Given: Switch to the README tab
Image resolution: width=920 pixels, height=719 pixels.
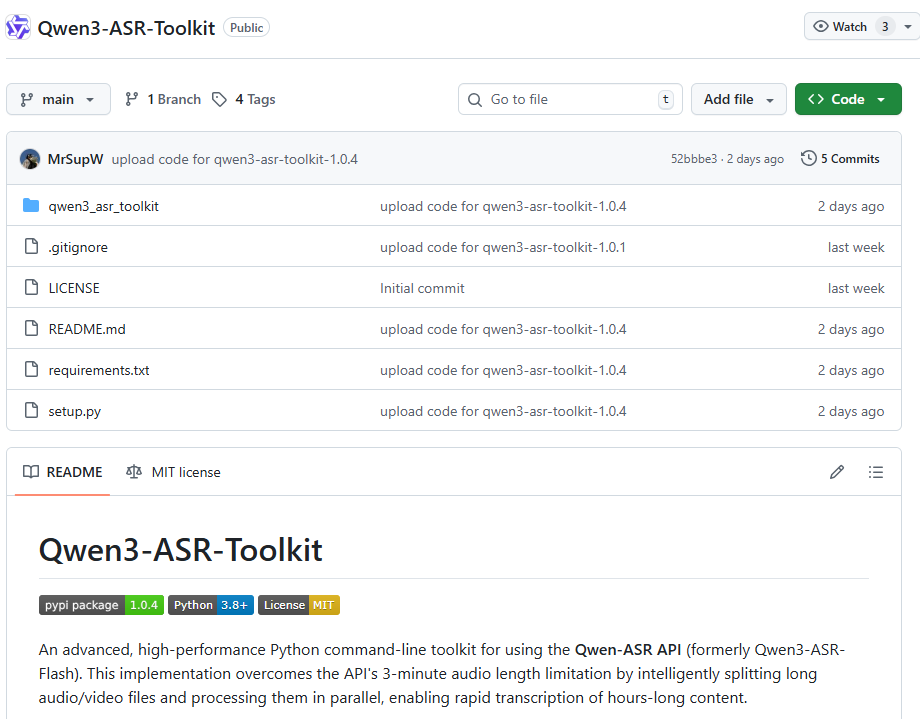Looking at the screenshot, I should pos(62,472).
